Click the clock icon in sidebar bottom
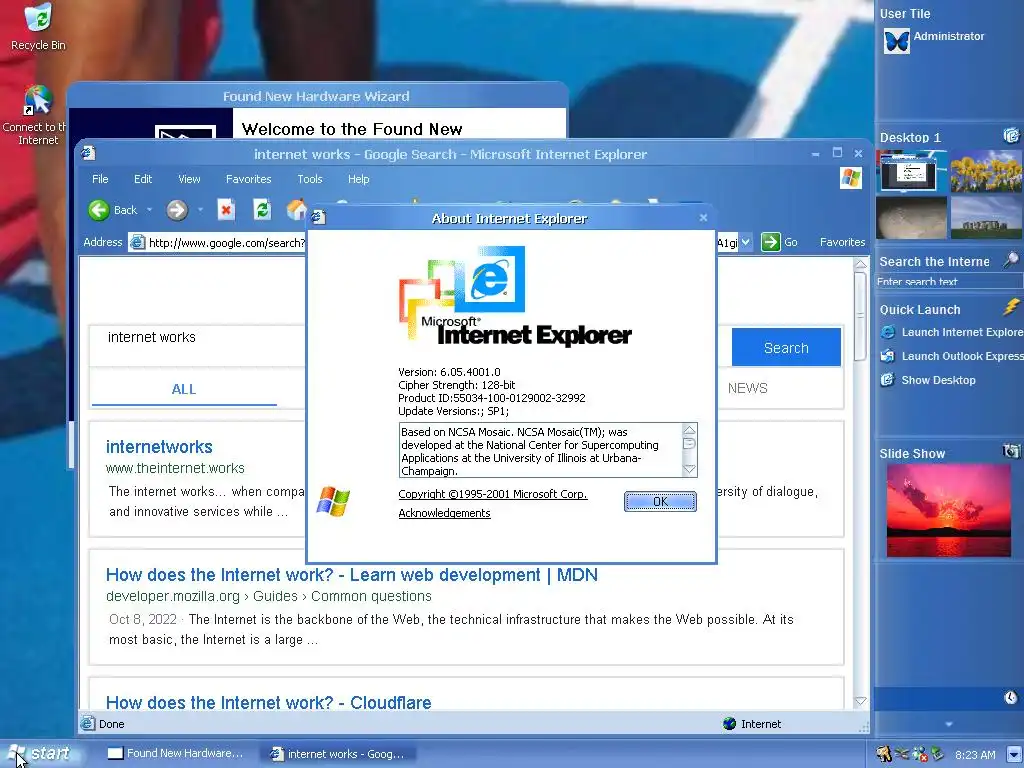The height and width of the screenshot is (768, 1024). [x=1011, y=697]
